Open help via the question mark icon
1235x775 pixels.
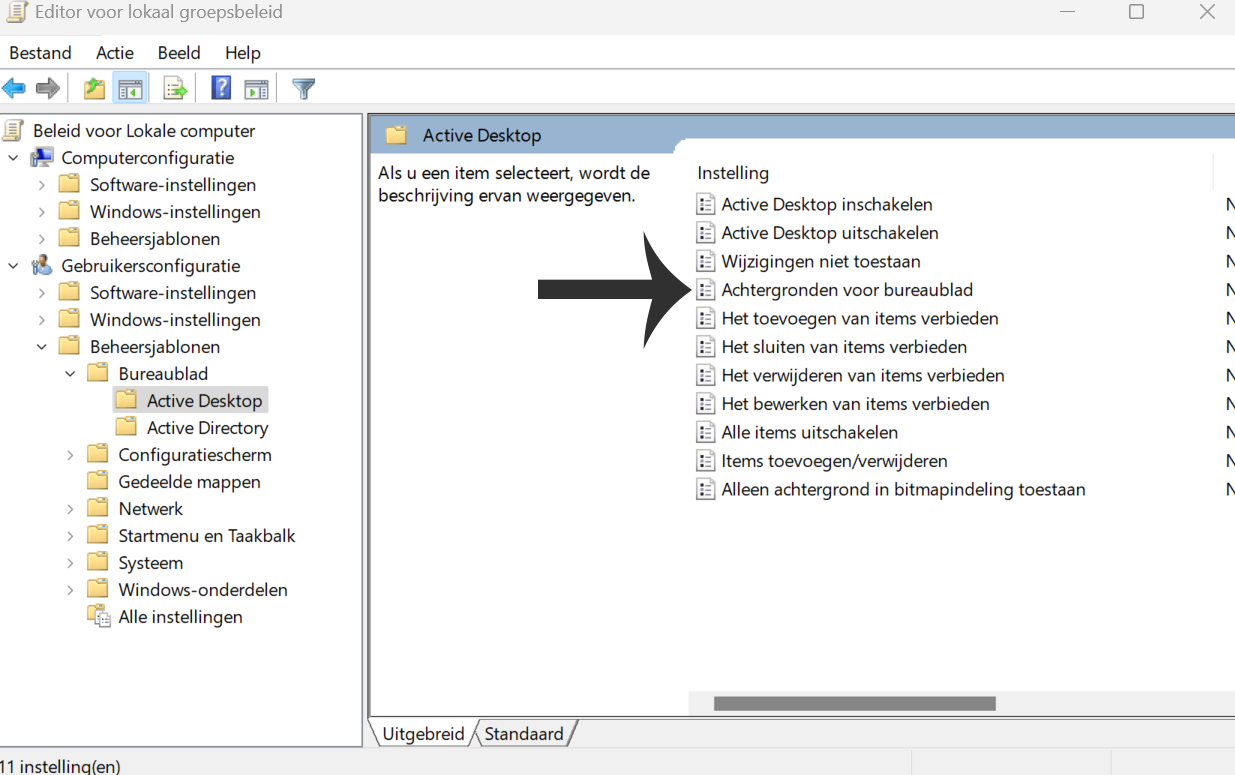tap(221, 88)
